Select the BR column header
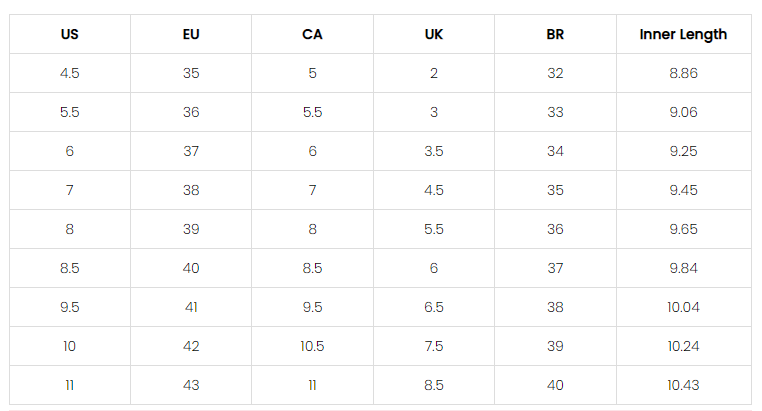The height and width of the screenshot is (411, 762). coord(555,34)
